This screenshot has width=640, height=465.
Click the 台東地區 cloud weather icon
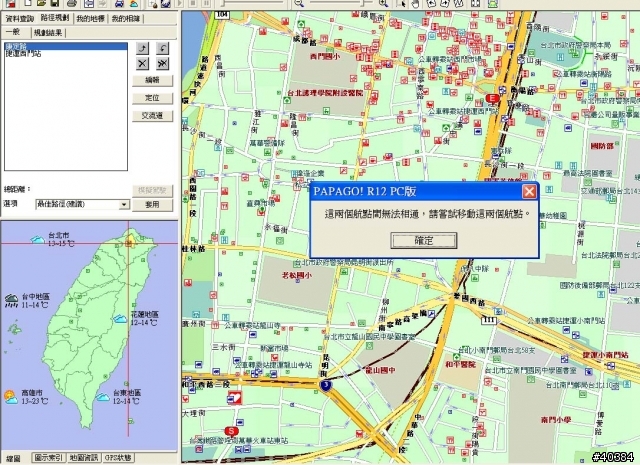tap(102, 396)
